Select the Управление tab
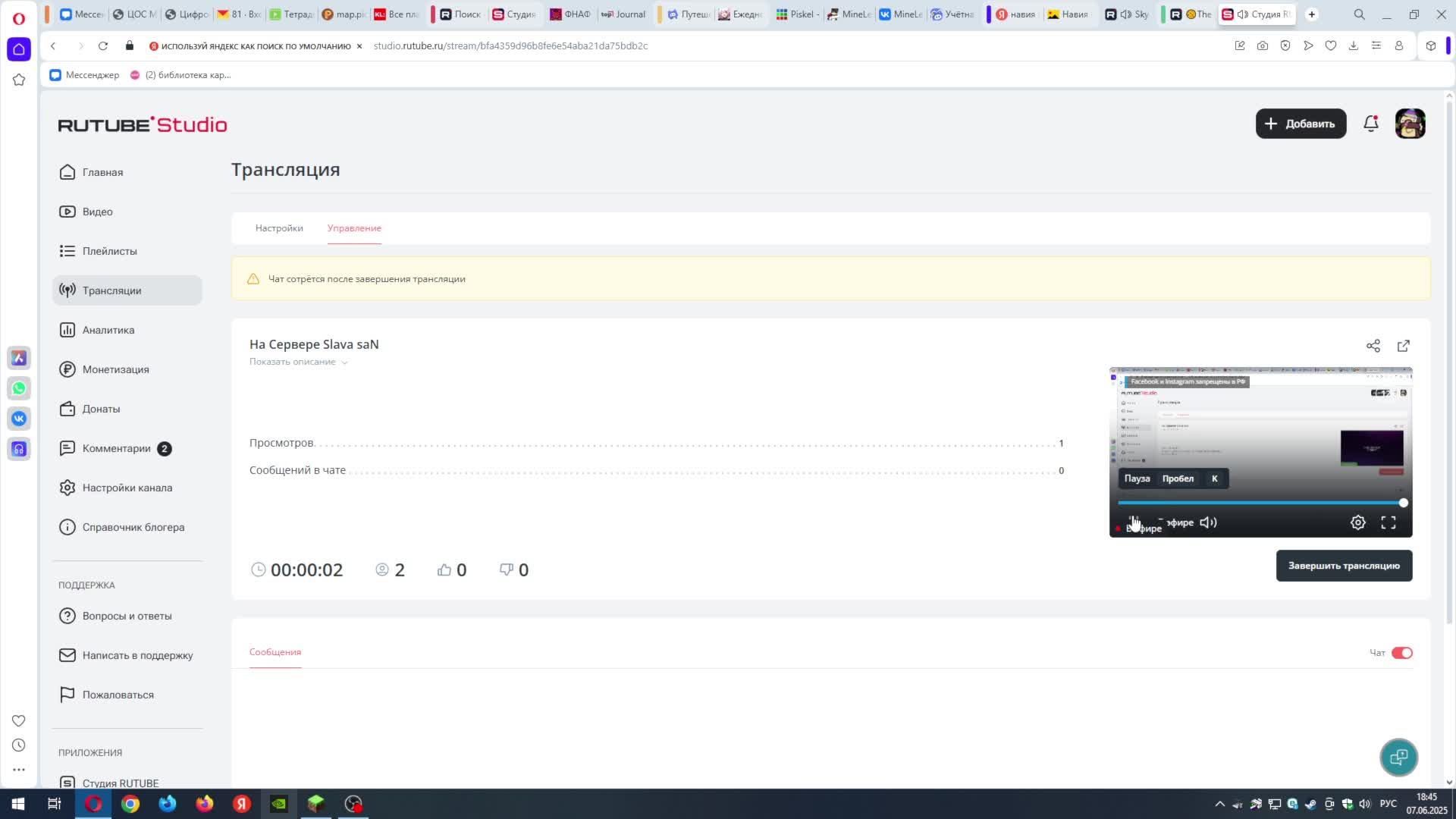The image size is (1456, 819). pyautogui.click(x=354, y=228)
